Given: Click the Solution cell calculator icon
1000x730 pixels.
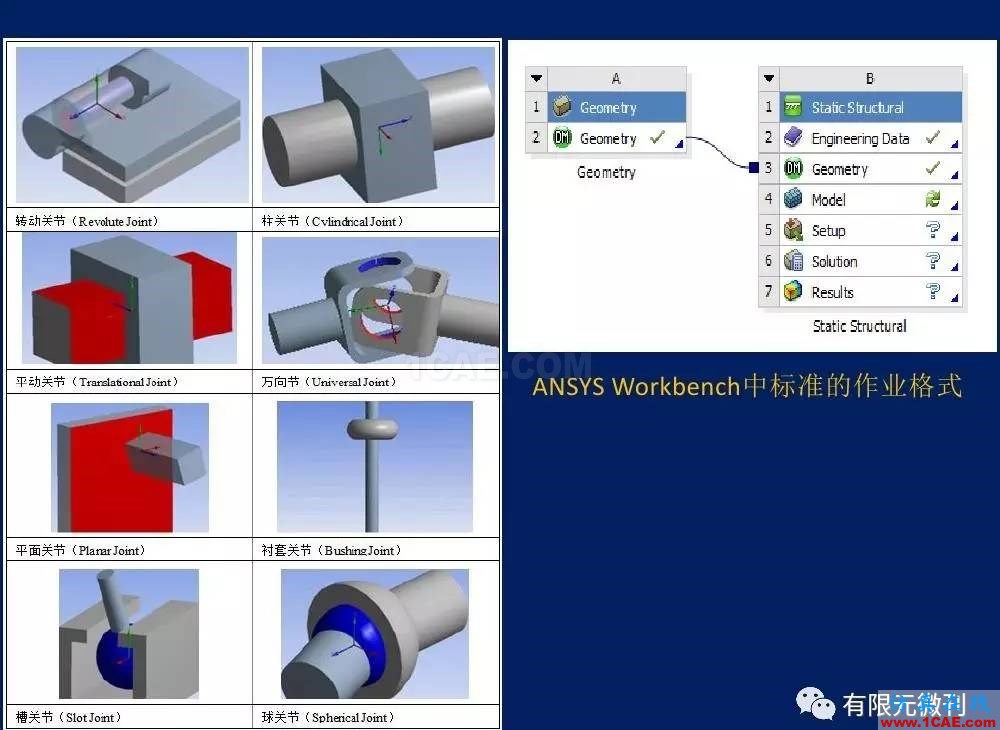Looking at the screenshot, I should tap(793, 261).
